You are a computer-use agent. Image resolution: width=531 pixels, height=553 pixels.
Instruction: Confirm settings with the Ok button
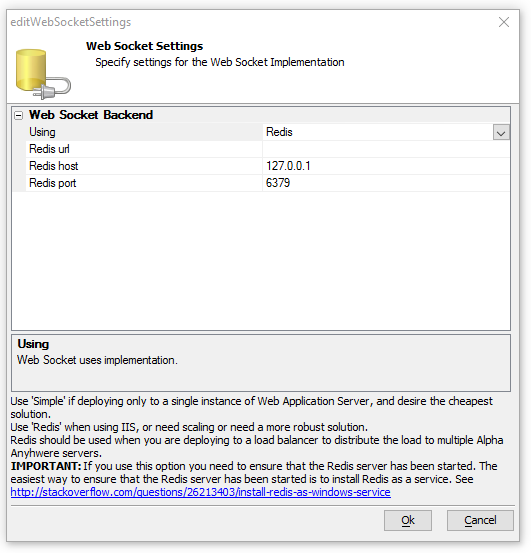(x=408, y=520)
